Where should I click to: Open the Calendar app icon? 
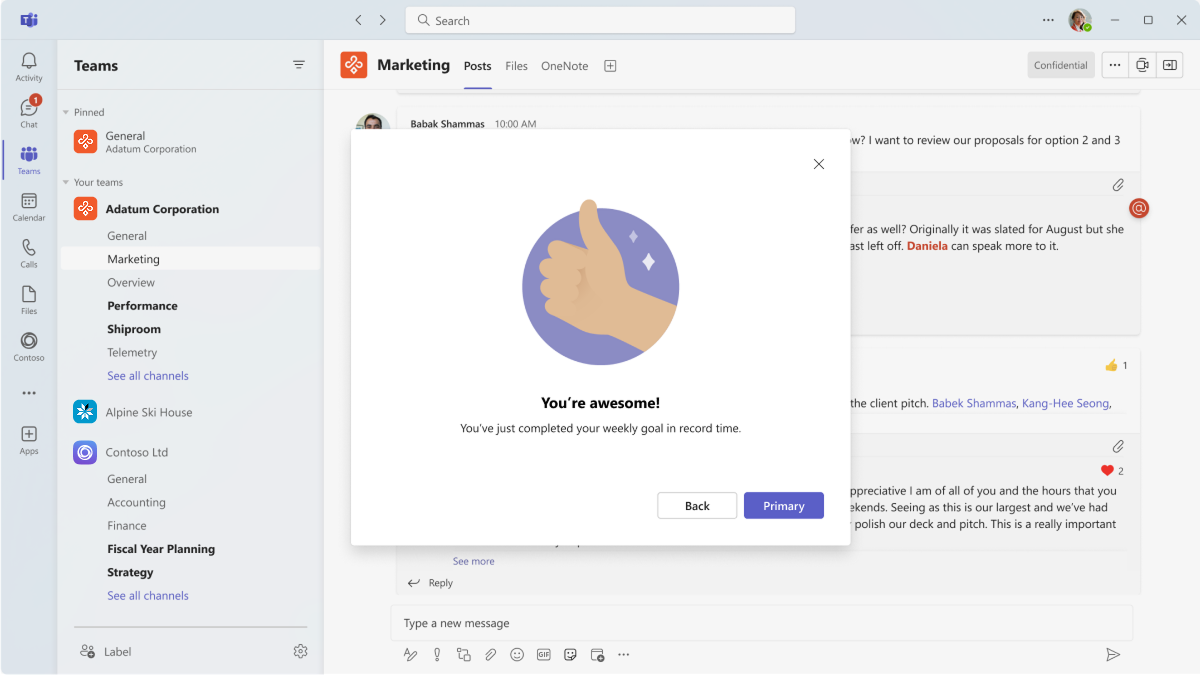(29, 207)
